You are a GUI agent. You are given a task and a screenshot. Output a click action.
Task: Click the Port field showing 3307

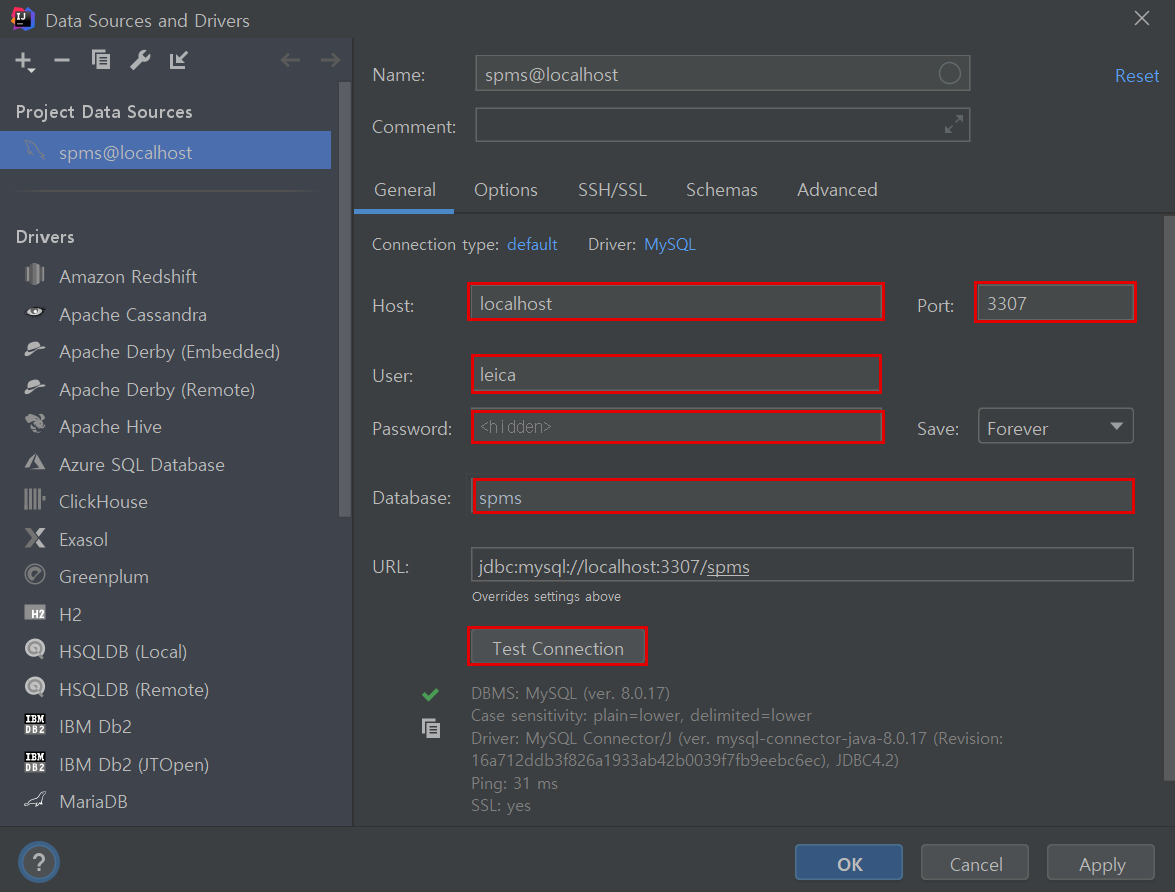click(1055, 303)
